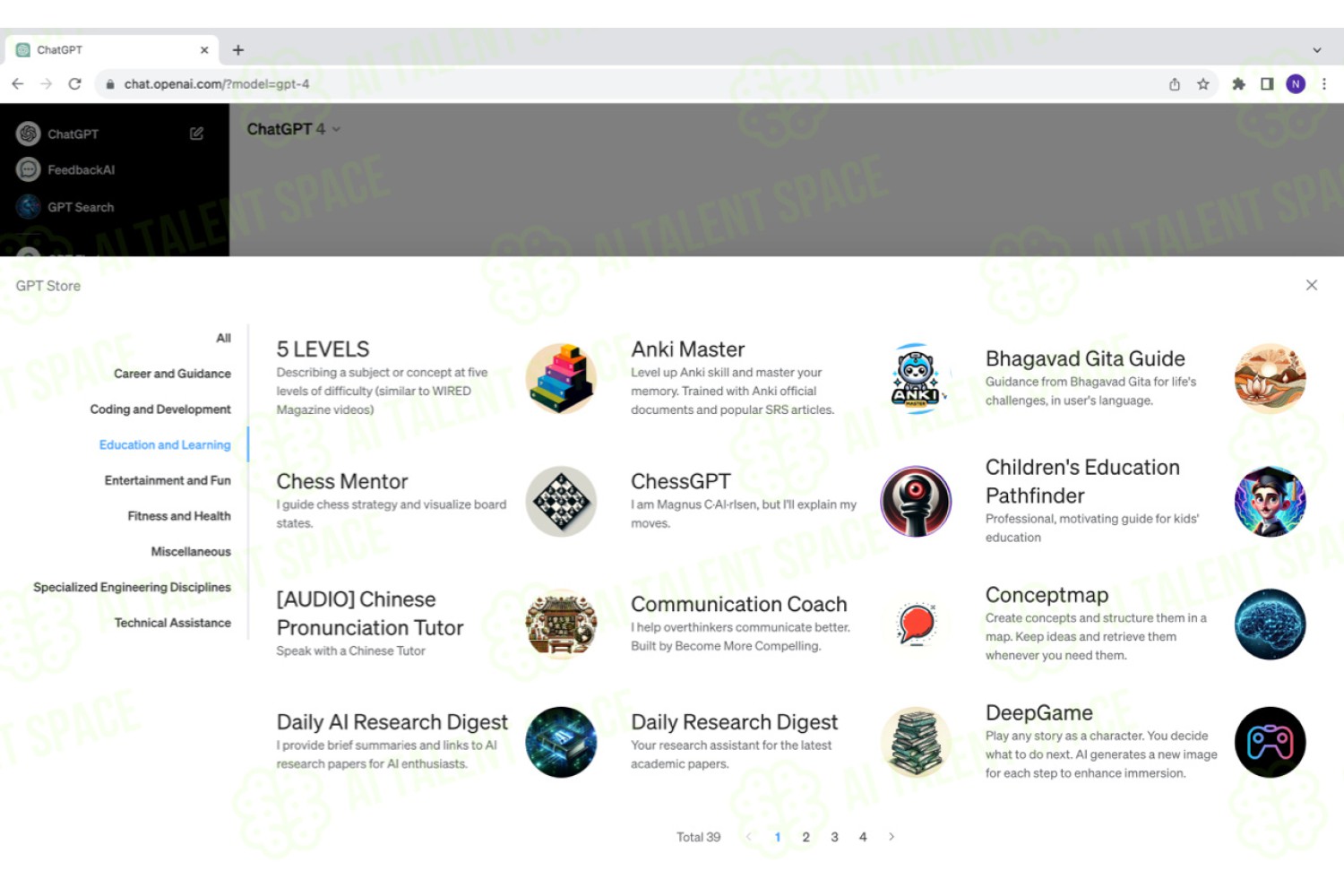
Task: Open the Conceptmap title link
Action: [1047, 595]
